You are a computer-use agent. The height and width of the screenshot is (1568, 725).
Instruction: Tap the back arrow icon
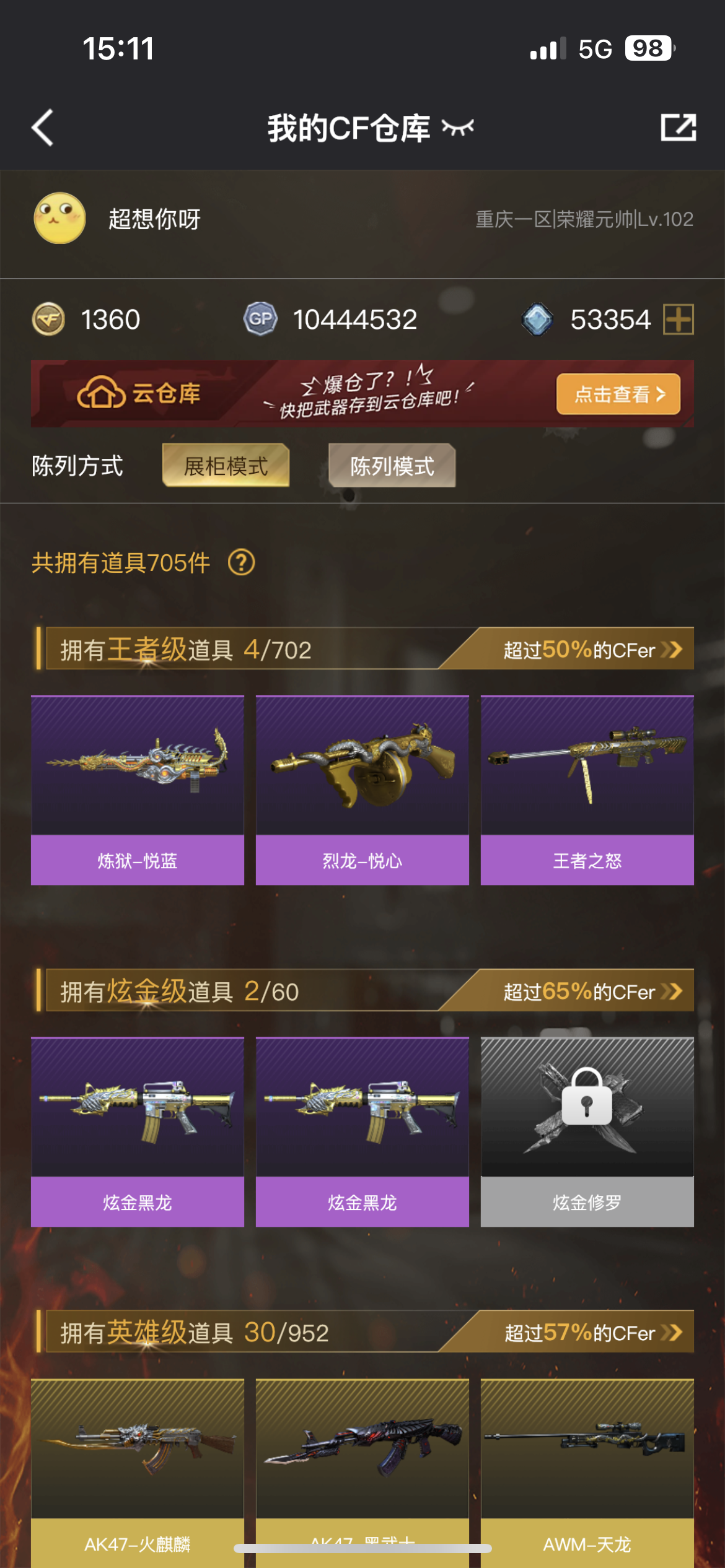[x=43, y=128]
